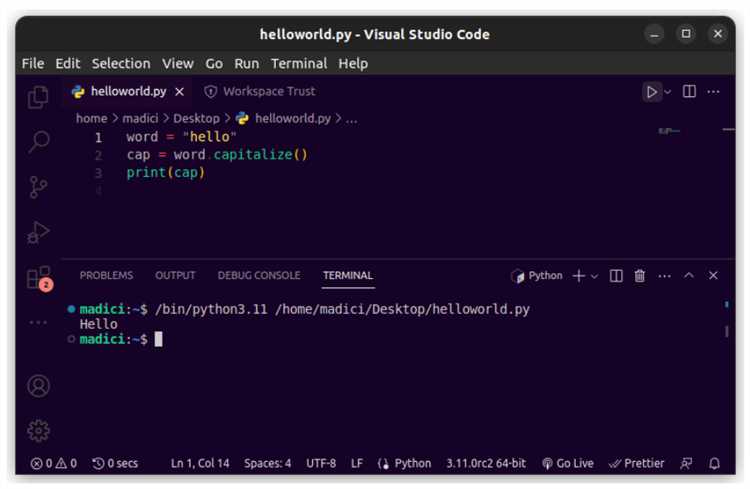This screenshot has width=750, height=489.
Task: Maximize panel size with up chevron
Action: (689, 275)
